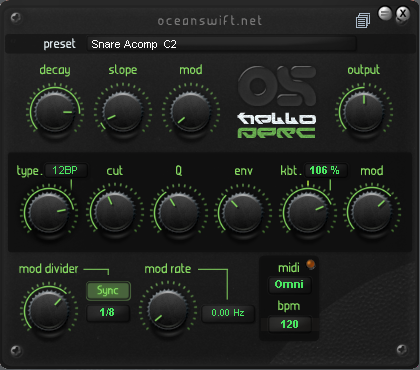Click the cut filter knob
420x370 pixels.
point(114,212)
